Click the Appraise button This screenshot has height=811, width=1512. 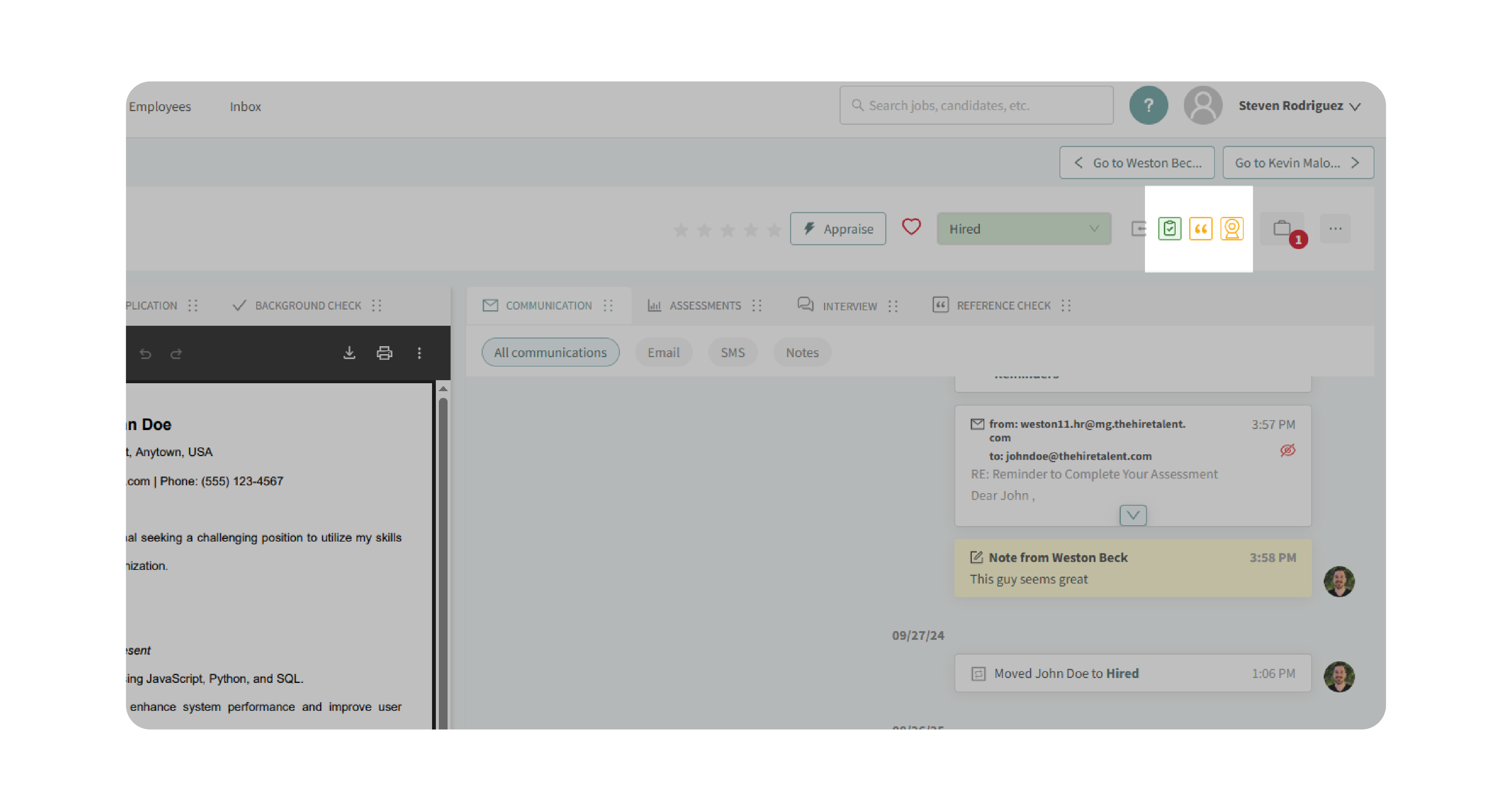tap(838, 228)
